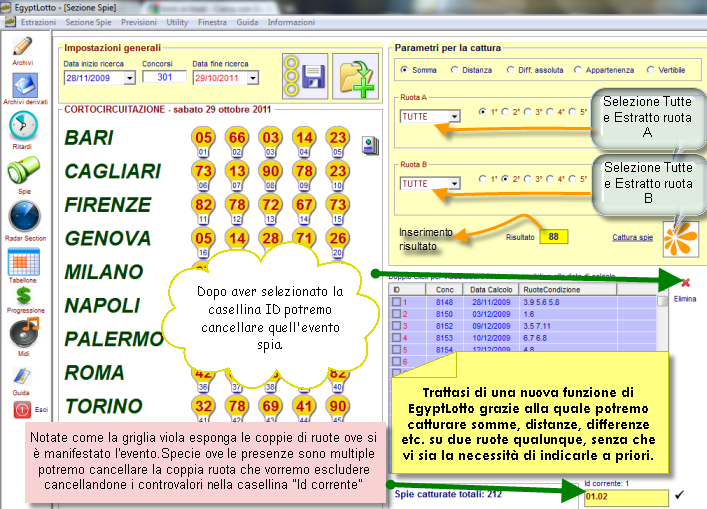
Task: Open the Archivi pencil icon
Action: coord(23,46)
